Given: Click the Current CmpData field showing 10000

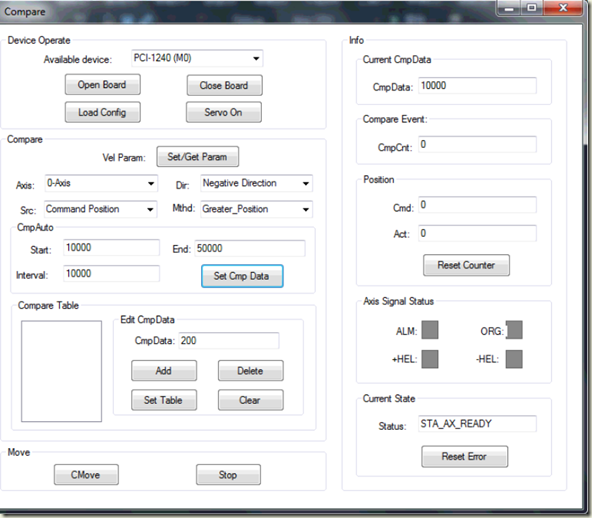Looking at the screenshot, I should (x=477, y=86).
